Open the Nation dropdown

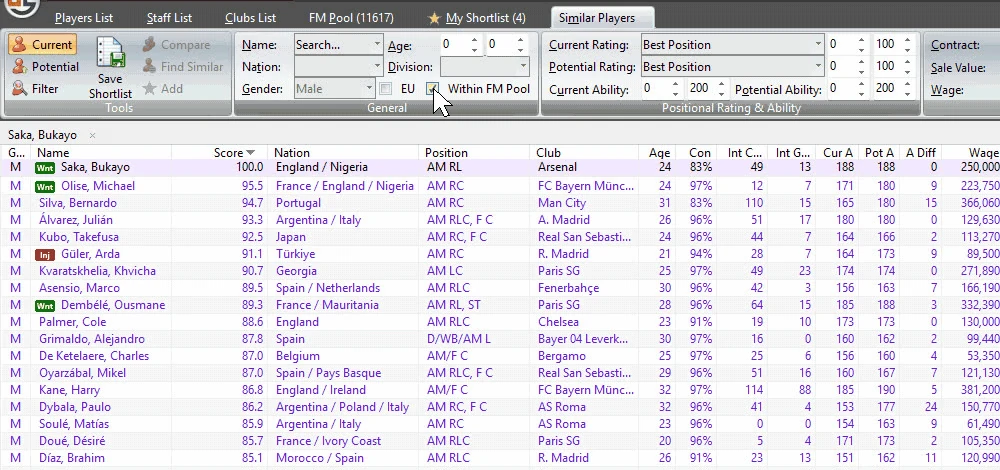coord(377,66)
